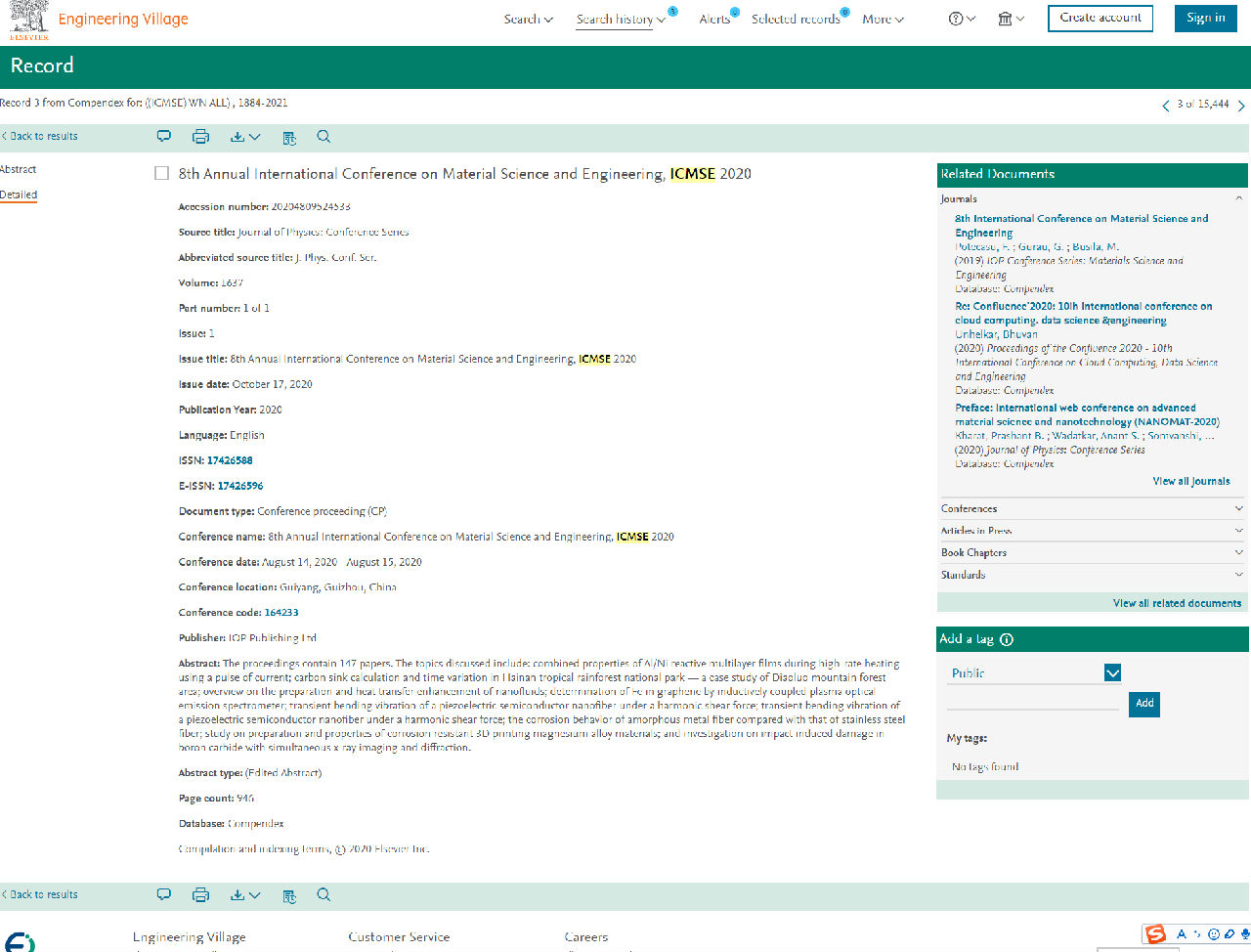Screen dimensions: 1251x952
Task: Select the ICMSE 2020 record checkbox
Action: pyautogui.click(x=162, y=173)
